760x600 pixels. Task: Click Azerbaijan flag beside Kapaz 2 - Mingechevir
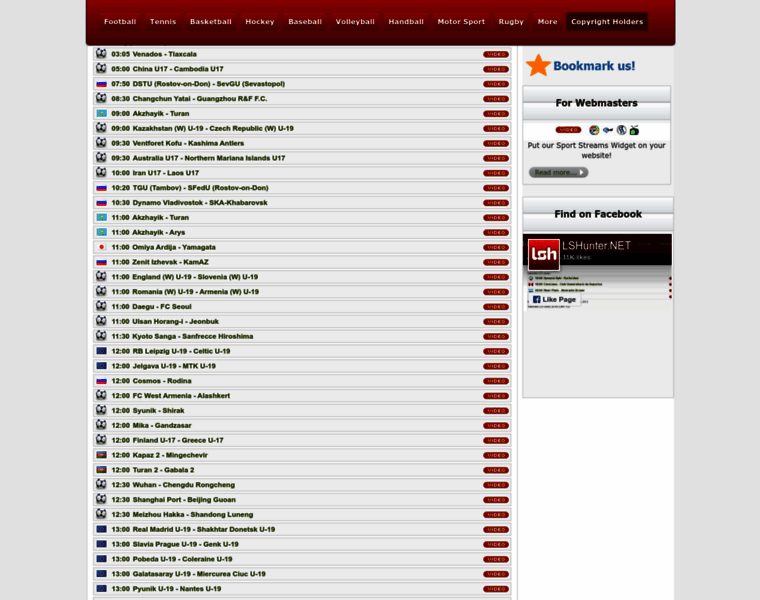[101, 455]
